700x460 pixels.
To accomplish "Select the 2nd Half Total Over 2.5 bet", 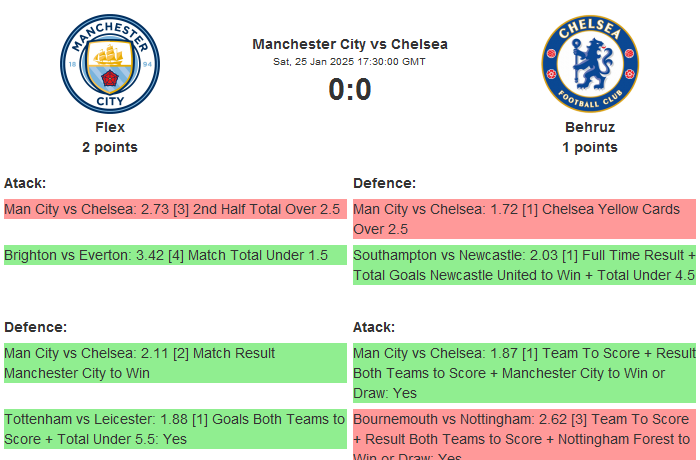I will [174, 210].
